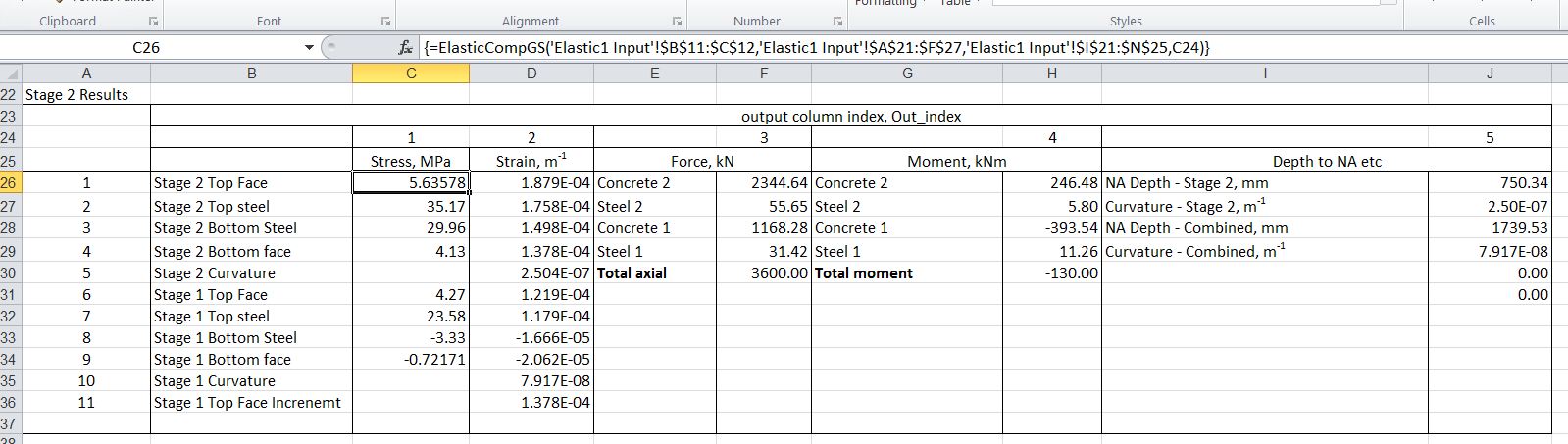Open the Number format dialog launcher
Screen dimensions: 1568x444
tap(837, 21)
